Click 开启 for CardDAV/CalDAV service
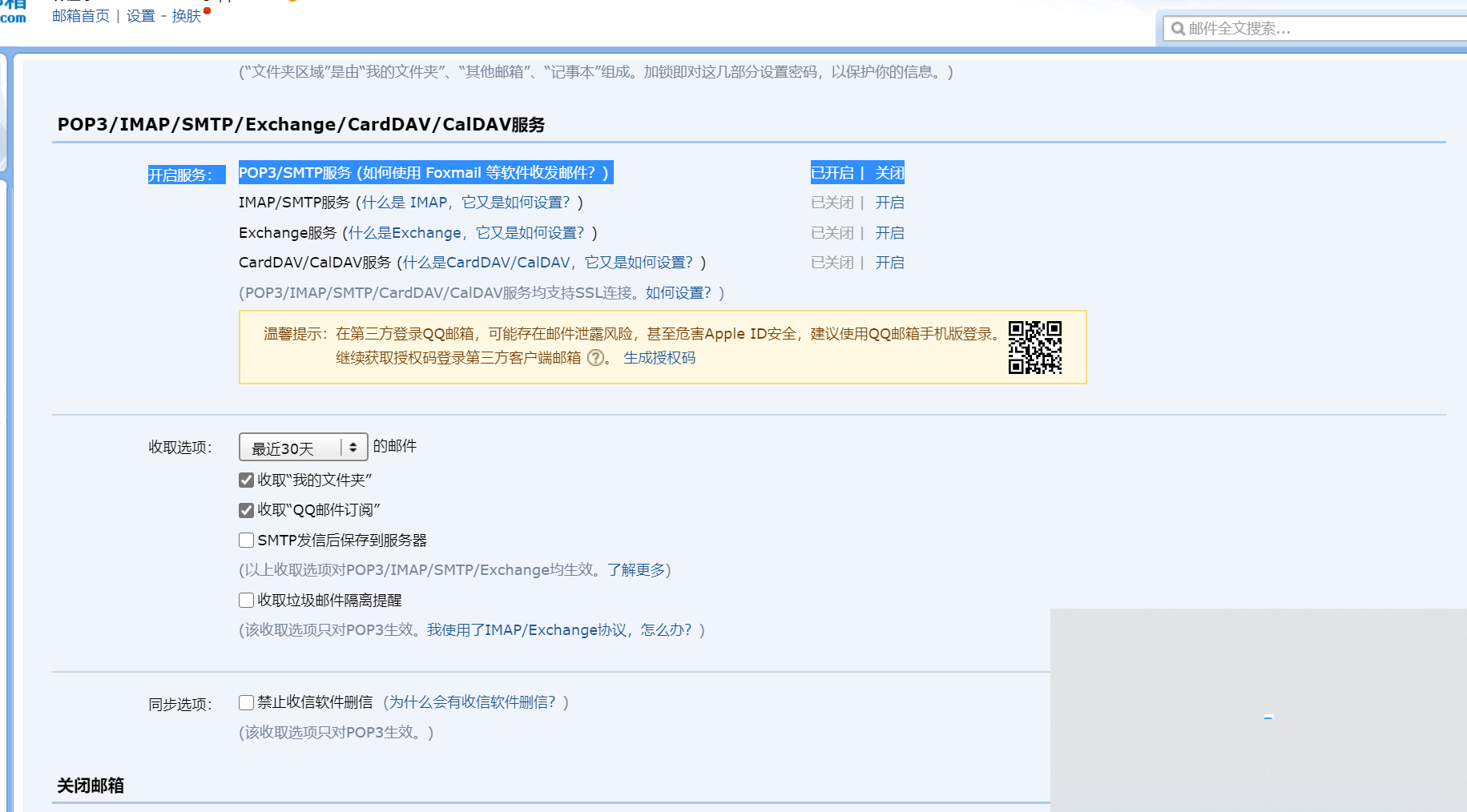The image size is (1467, 812). (x=889, y=263)
